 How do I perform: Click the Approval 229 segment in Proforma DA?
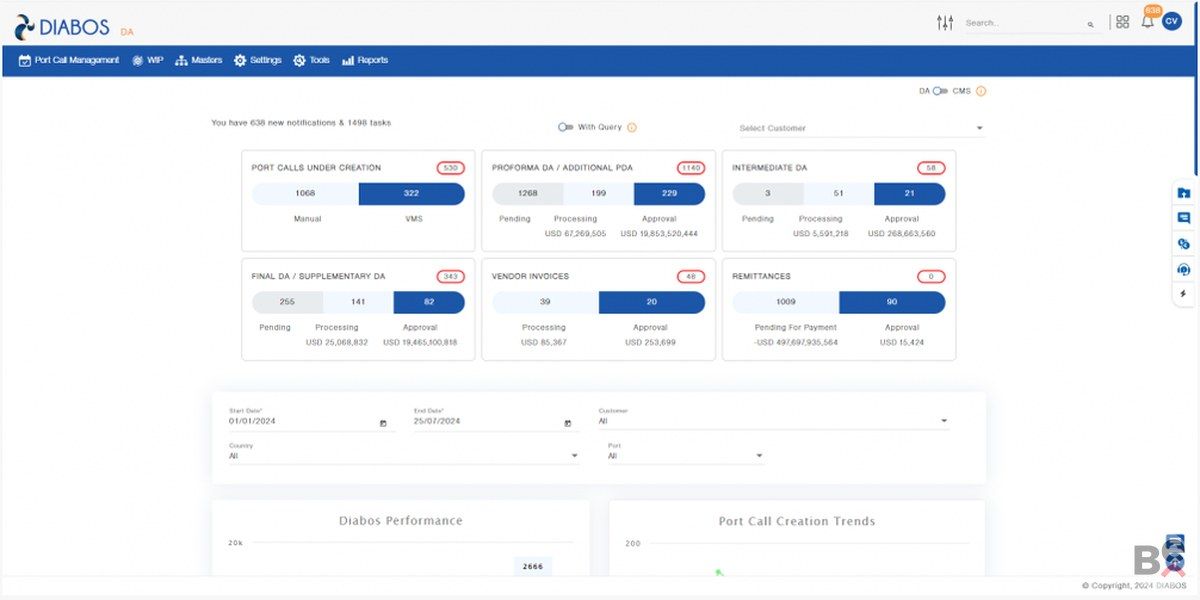(x=669, y=193)
